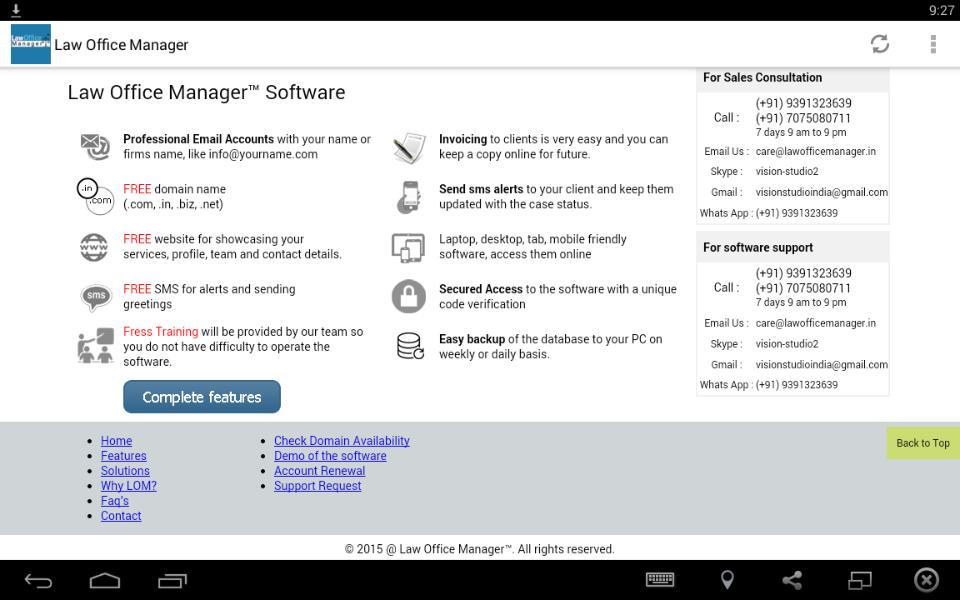Click the 9:27 clock in the status bar
The width and height of the screenshot is (960, 600).
941,10
